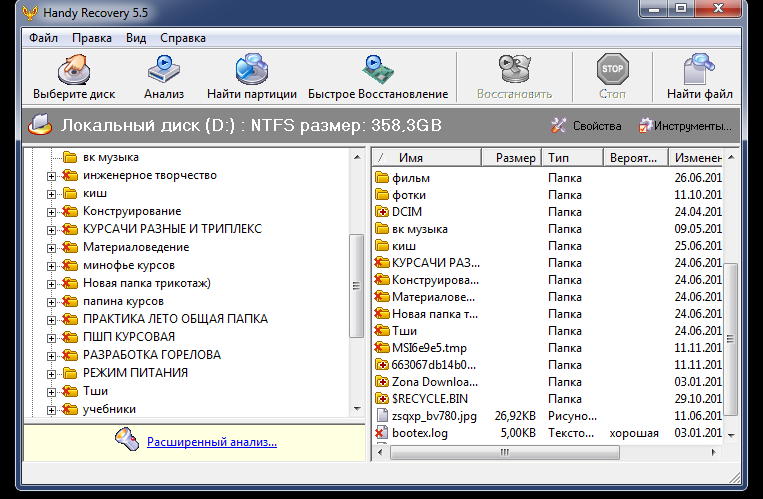Select Новая папка трикотаж) in tree
The height and width of the screenshot is (499, 763).
[146, 283]
